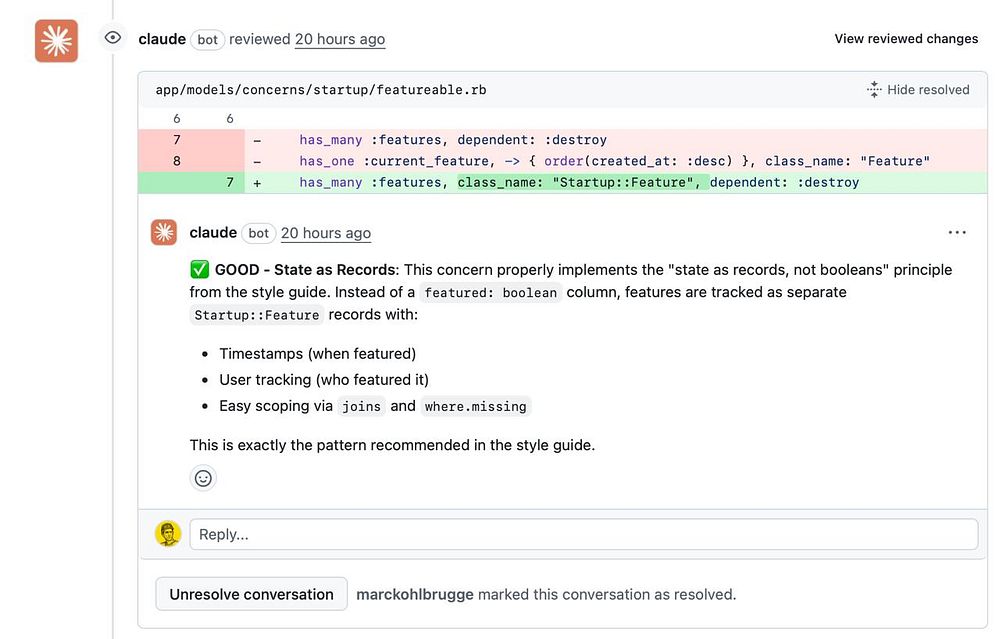Click the bot badge in the review header
The height and width of the screenshot is (639, 1000).
point(207,40)
